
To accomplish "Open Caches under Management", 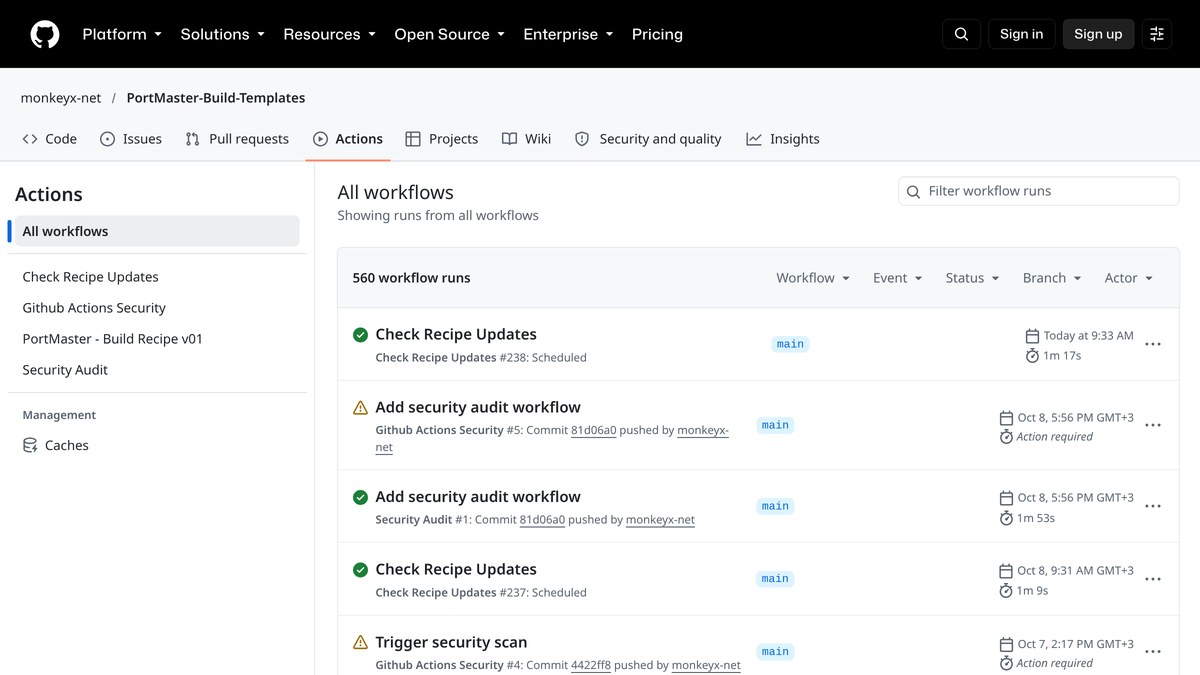I will [157, 445].
